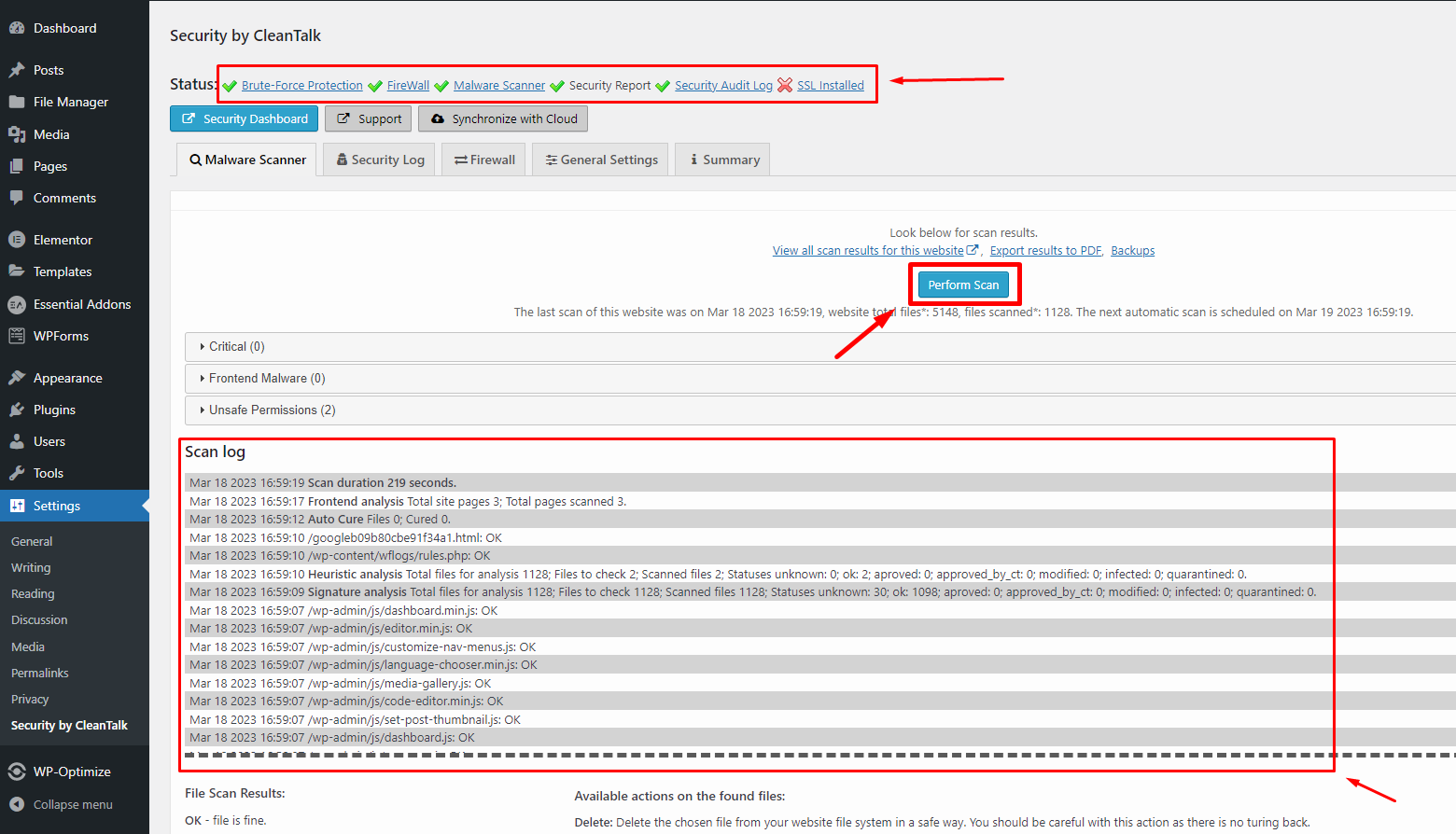Open the Summary tab
Screen dimensions: 1456x834
tap(723, 160)
